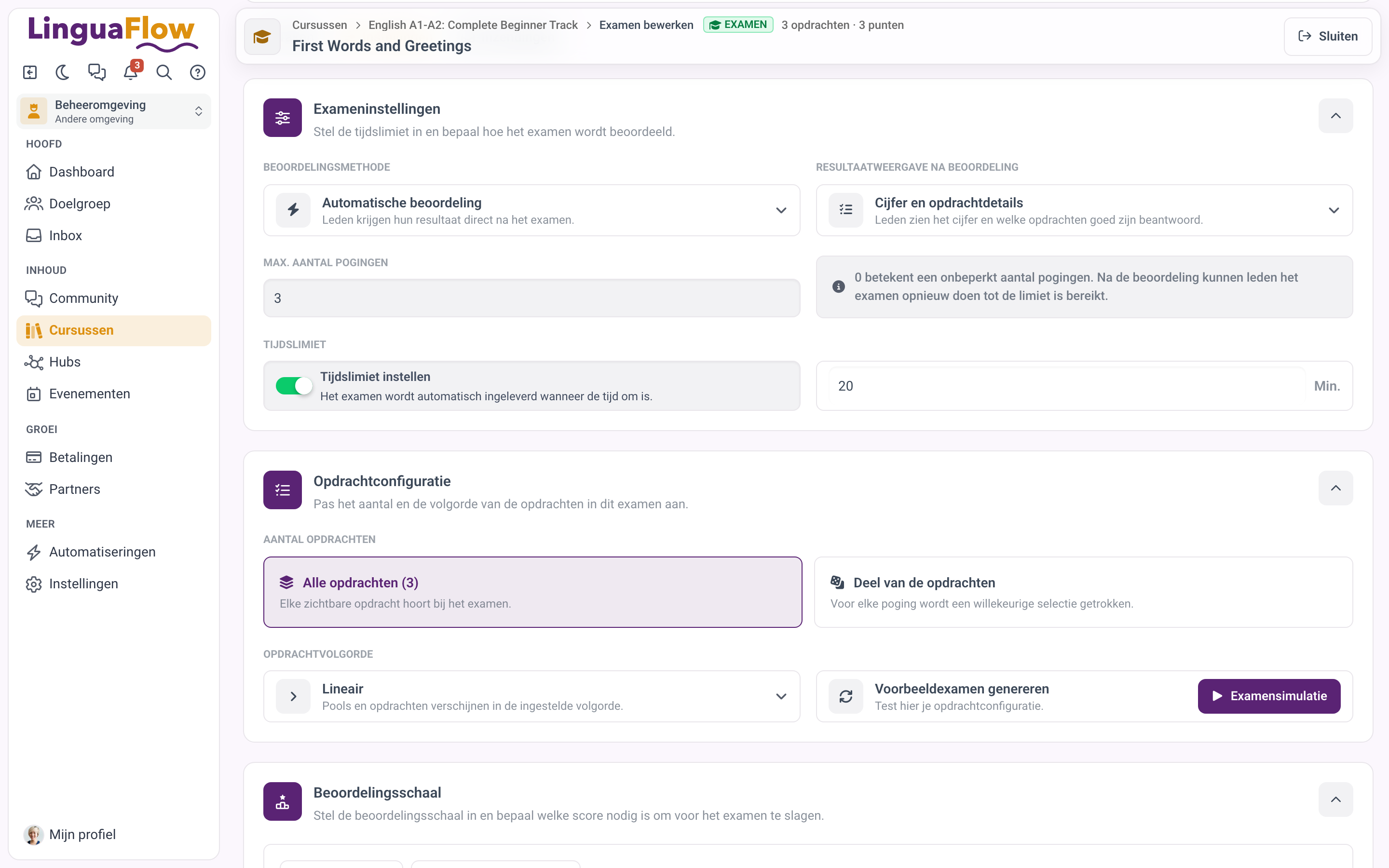Switch to dark mode moon icon
Viewport: 1389px width, 868px height.
click(63, 72)
